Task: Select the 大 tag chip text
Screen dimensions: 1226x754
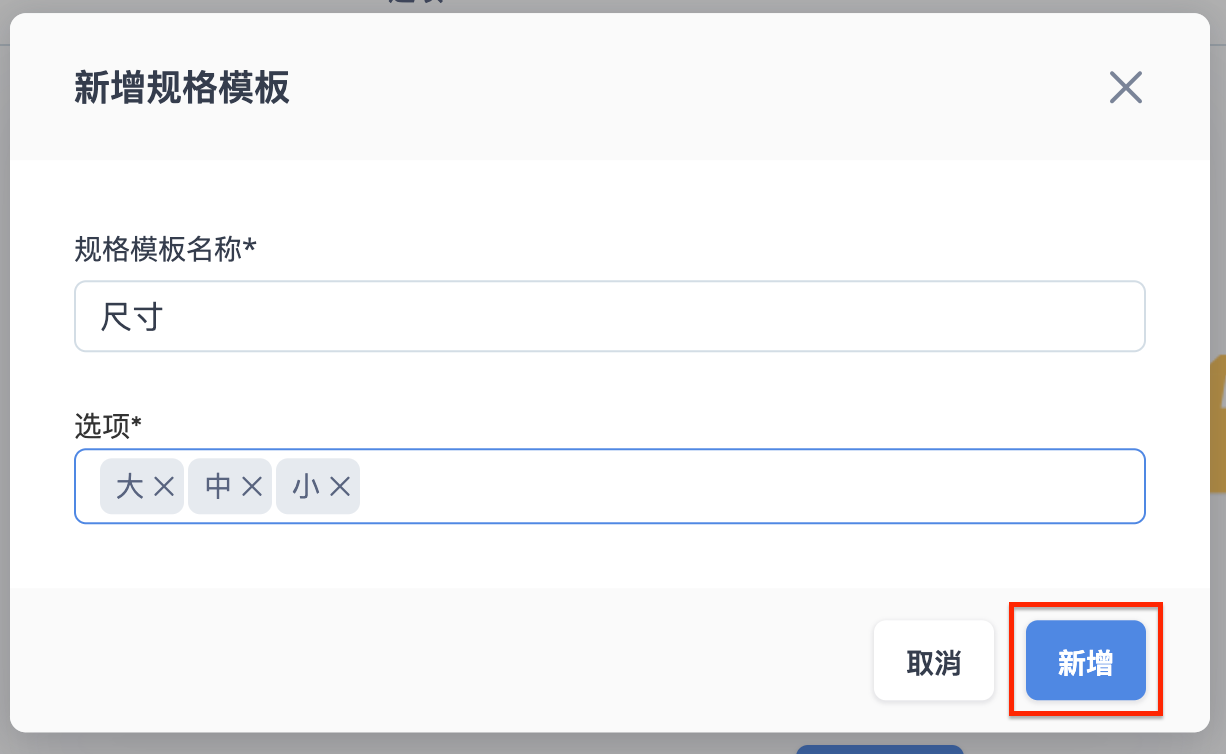Action: tap(130, 487)
